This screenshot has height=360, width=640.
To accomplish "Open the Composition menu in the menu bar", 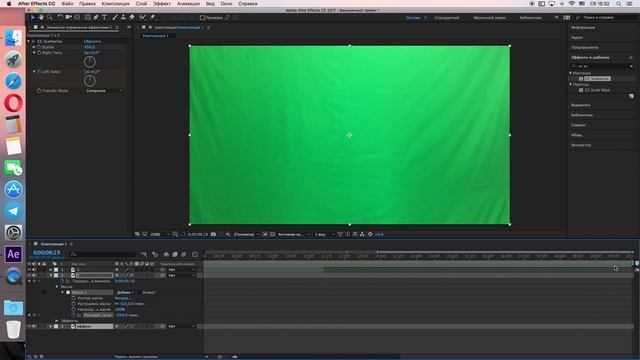I will 116,4.
